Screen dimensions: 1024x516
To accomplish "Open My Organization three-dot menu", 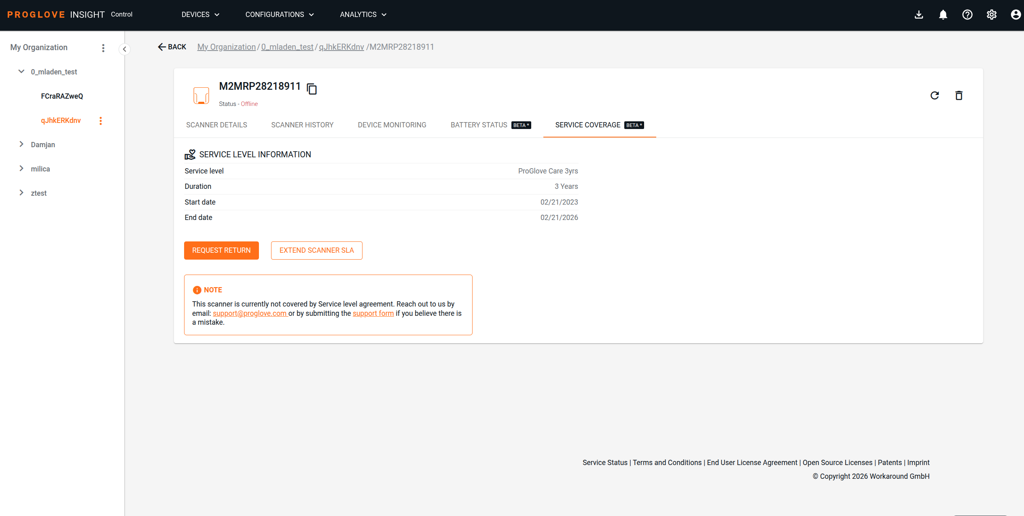I will [x=103, y=48].
